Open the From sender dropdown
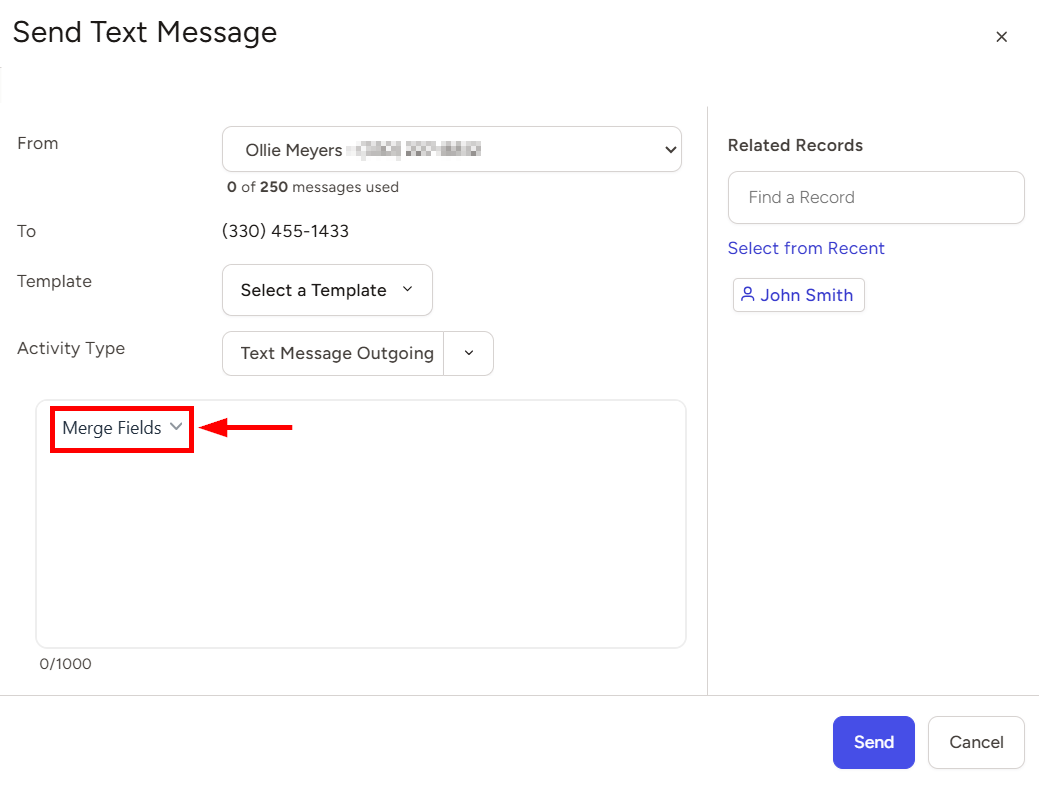 coord(452,149)
